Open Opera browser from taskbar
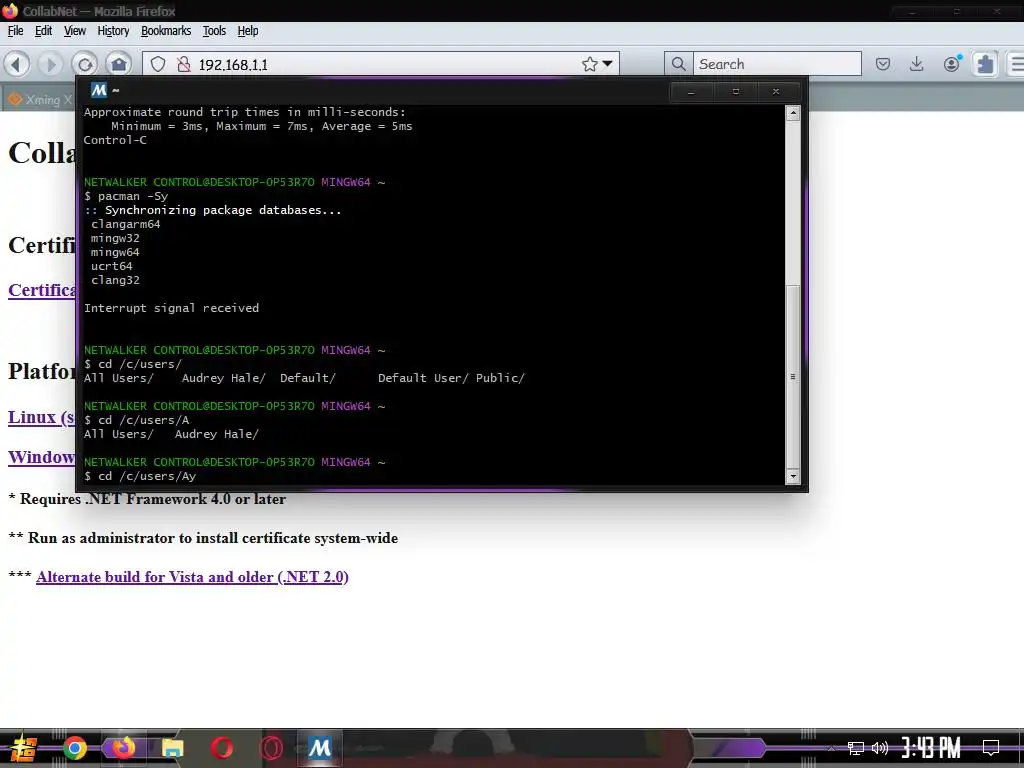This screenshot has width=1024, height=768. 222,748
